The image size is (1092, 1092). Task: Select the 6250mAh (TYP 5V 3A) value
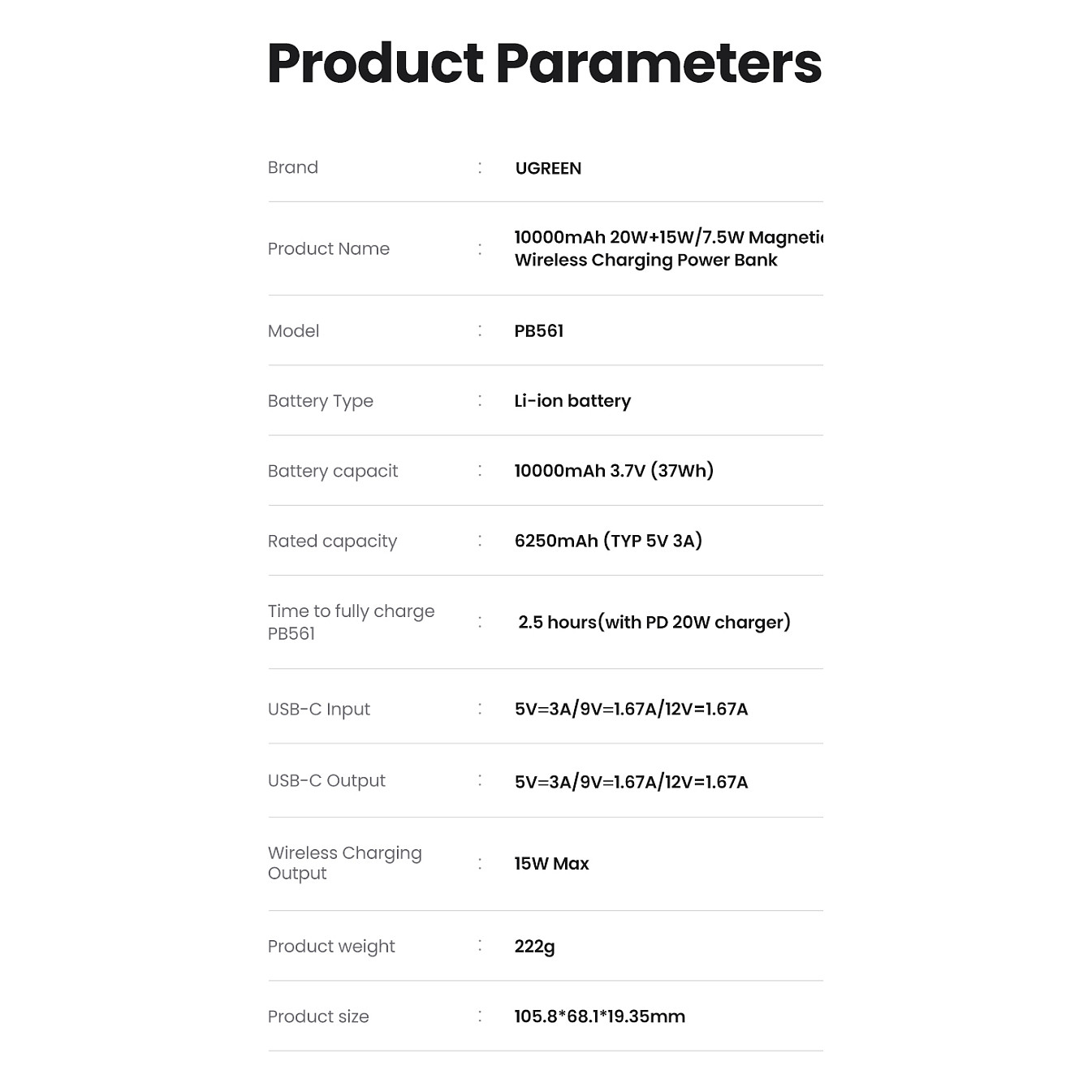tap(608, 541)
